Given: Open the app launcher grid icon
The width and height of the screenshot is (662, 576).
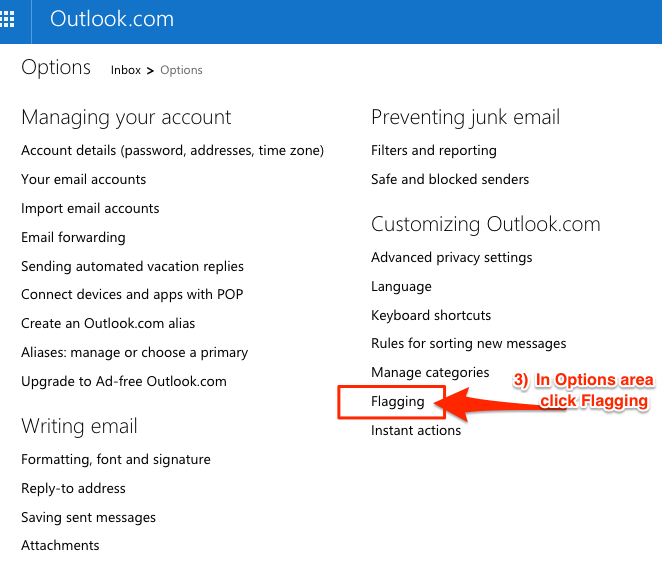Looking at the screenshot, I should click(x=7, y=19).
